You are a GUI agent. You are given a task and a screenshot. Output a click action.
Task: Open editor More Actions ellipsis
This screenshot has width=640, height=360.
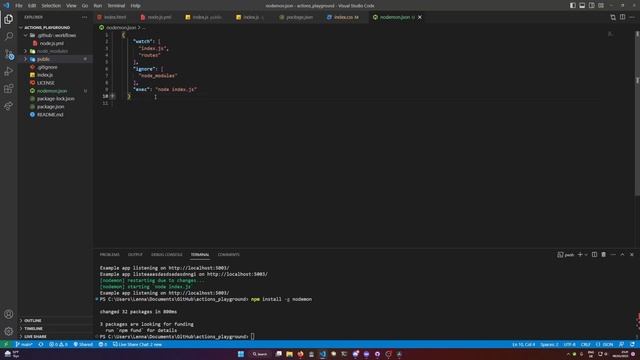click(x=632, y=17)
